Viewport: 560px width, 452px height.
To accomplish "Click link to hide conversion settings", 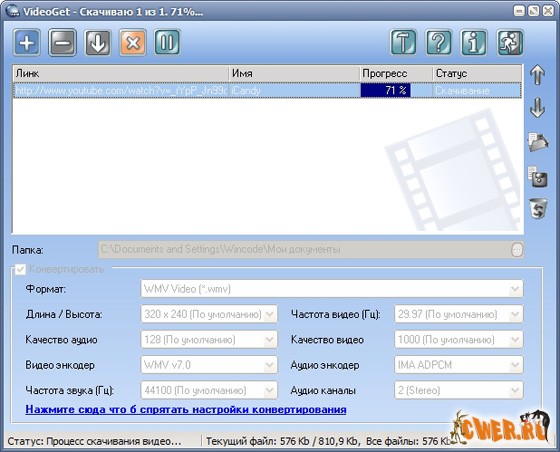I will (x=186, y=410).
